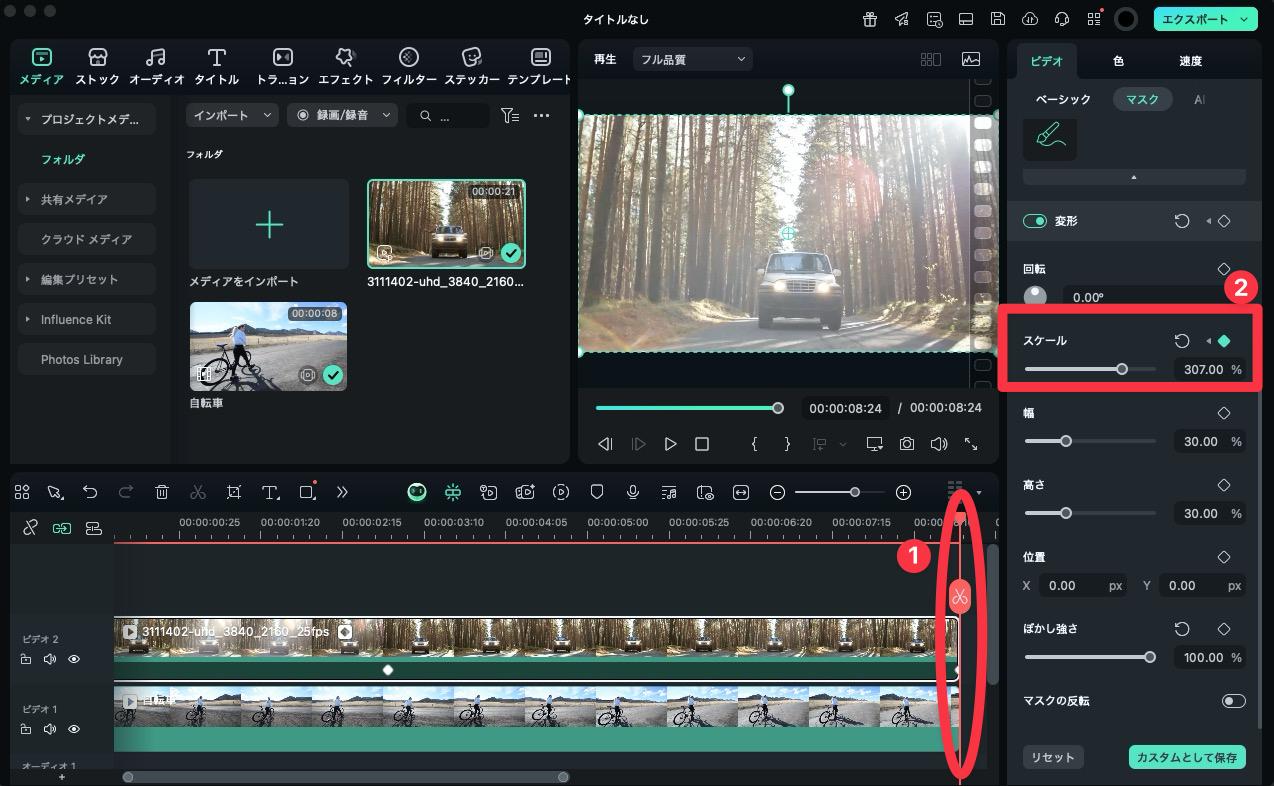The image size is (1274, 786).
Task: Mute the ビデオ 2 track
Action: [x=50, y=659]
